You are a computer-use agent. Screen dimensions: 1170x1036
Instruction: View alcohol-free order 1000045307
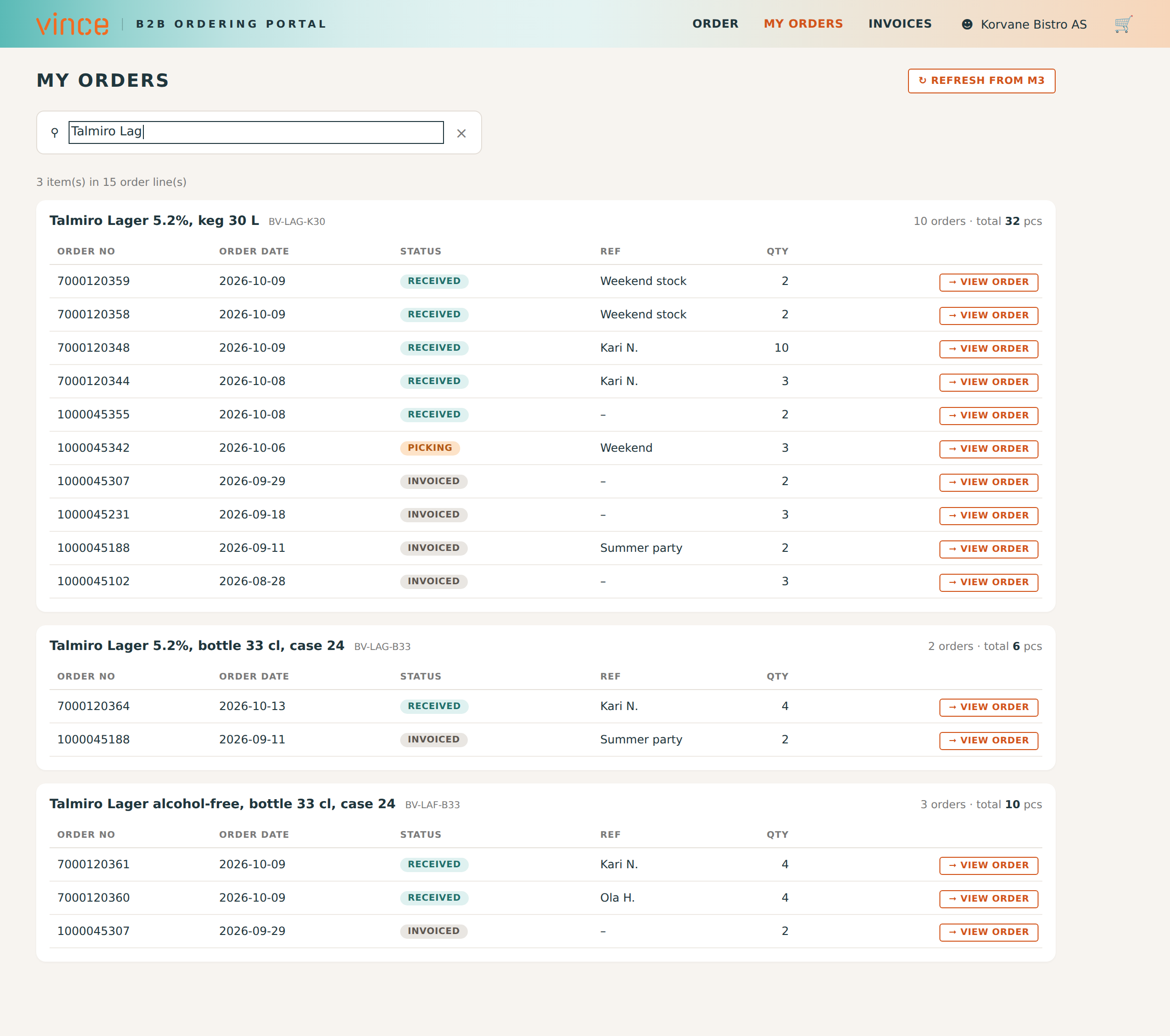[988, 932]
